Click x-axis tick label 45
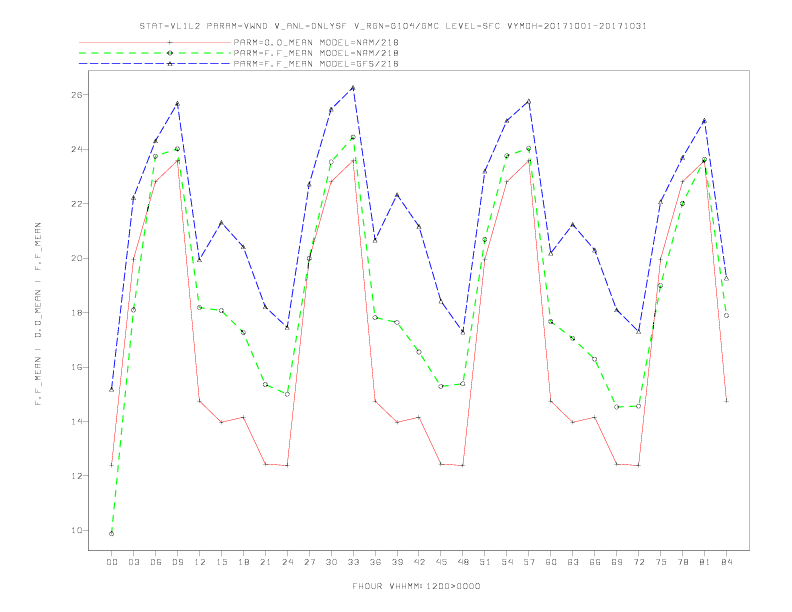Viewport: 792px width, 612px height. point(441,562)
